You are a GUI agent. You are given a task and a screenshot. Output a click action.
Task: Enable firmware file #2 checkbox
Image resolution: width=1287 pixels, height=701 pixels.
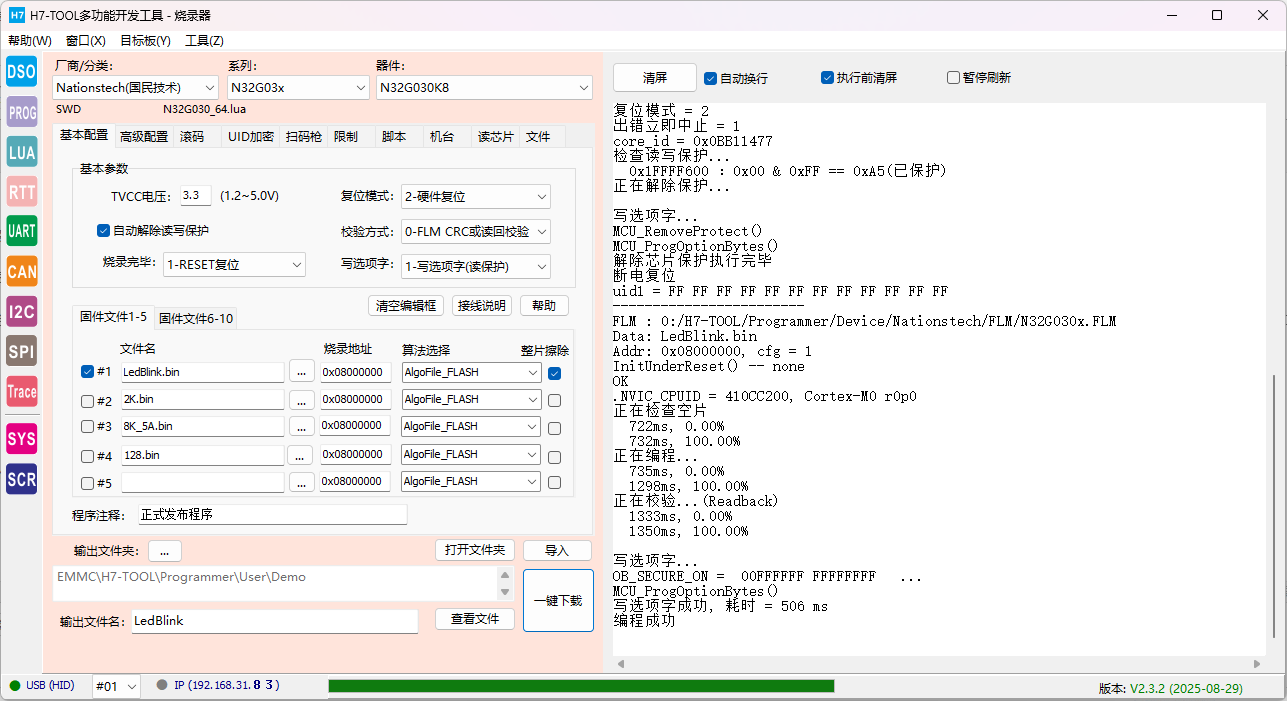88,400
